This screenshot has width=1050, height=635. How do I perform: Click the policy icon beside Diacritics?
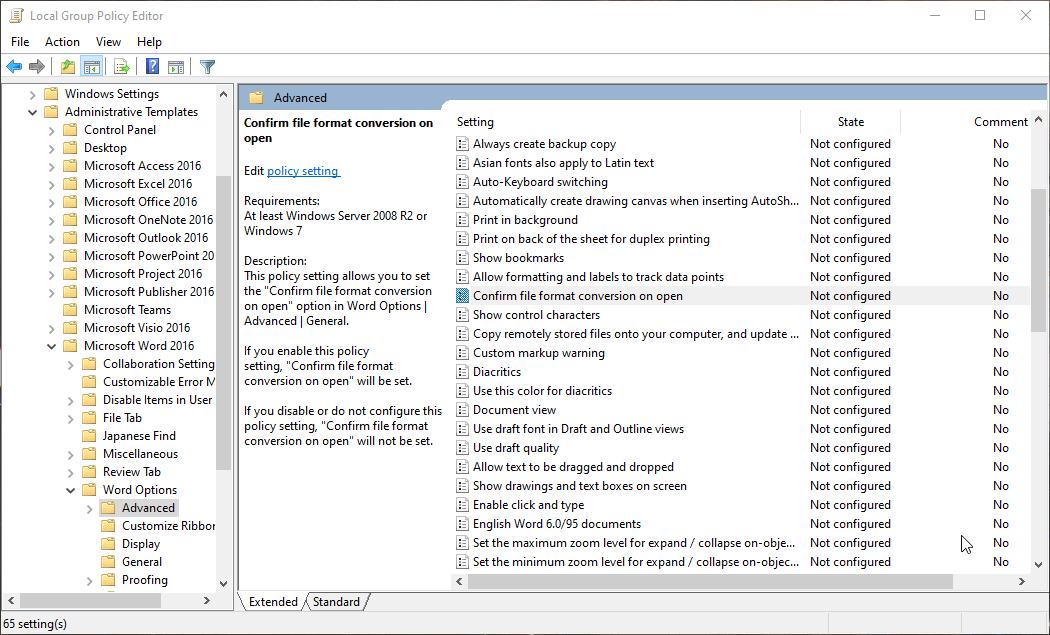click(x=462, y=372)
